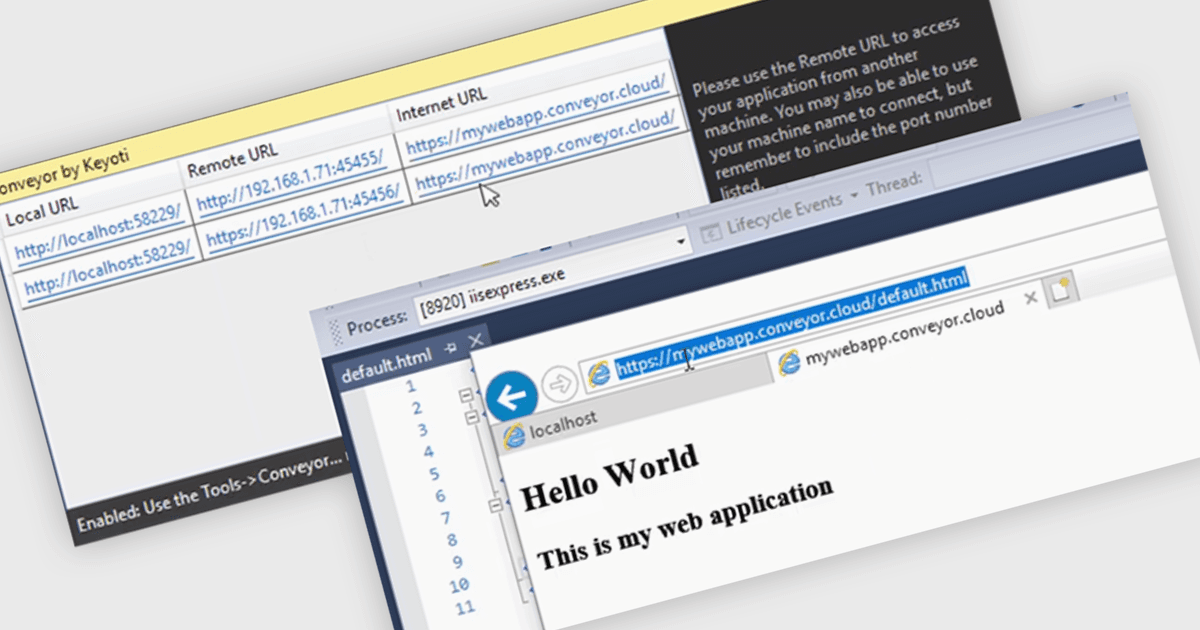Click the Enabled status bar message
Viewport: 1200px width, 630px height.
pyautogui.click(x=210, y=493)
